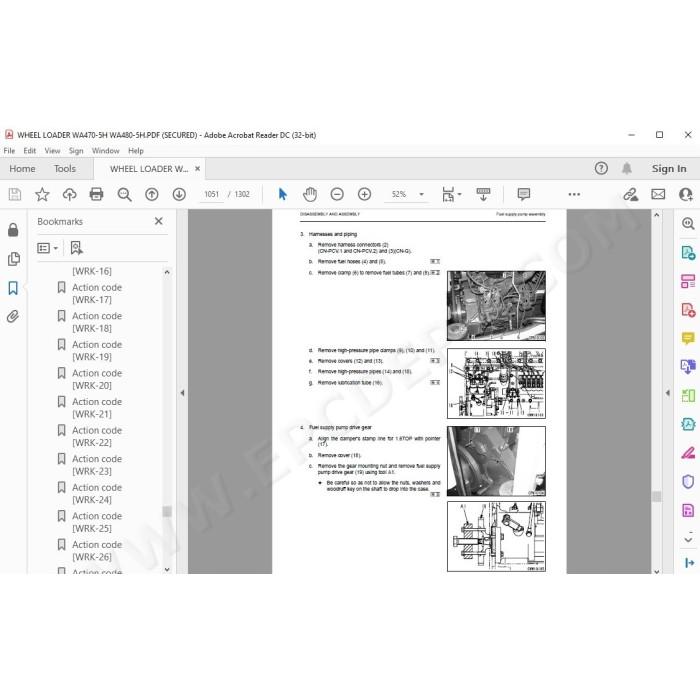Zoom out with minus icon
This screenshot has height=700, width=700.
pos(337,194)
